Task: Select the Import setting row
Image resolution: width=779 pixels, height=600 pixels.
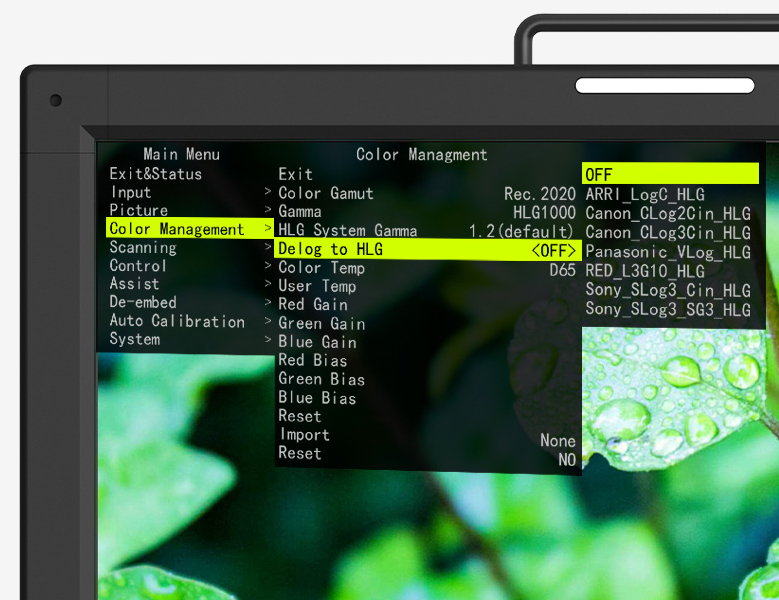Action: pyautogui.click(x=305, y=435)
